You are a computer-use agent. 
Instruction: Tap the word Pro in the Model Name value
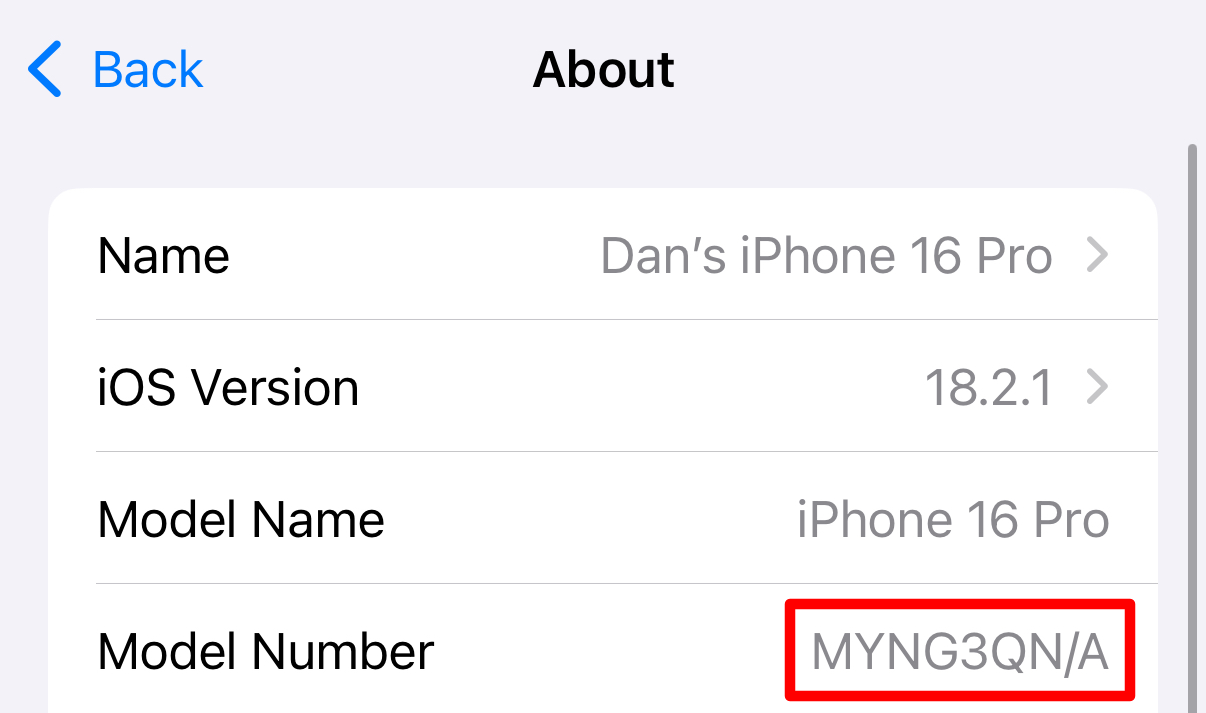[1070, 520]
